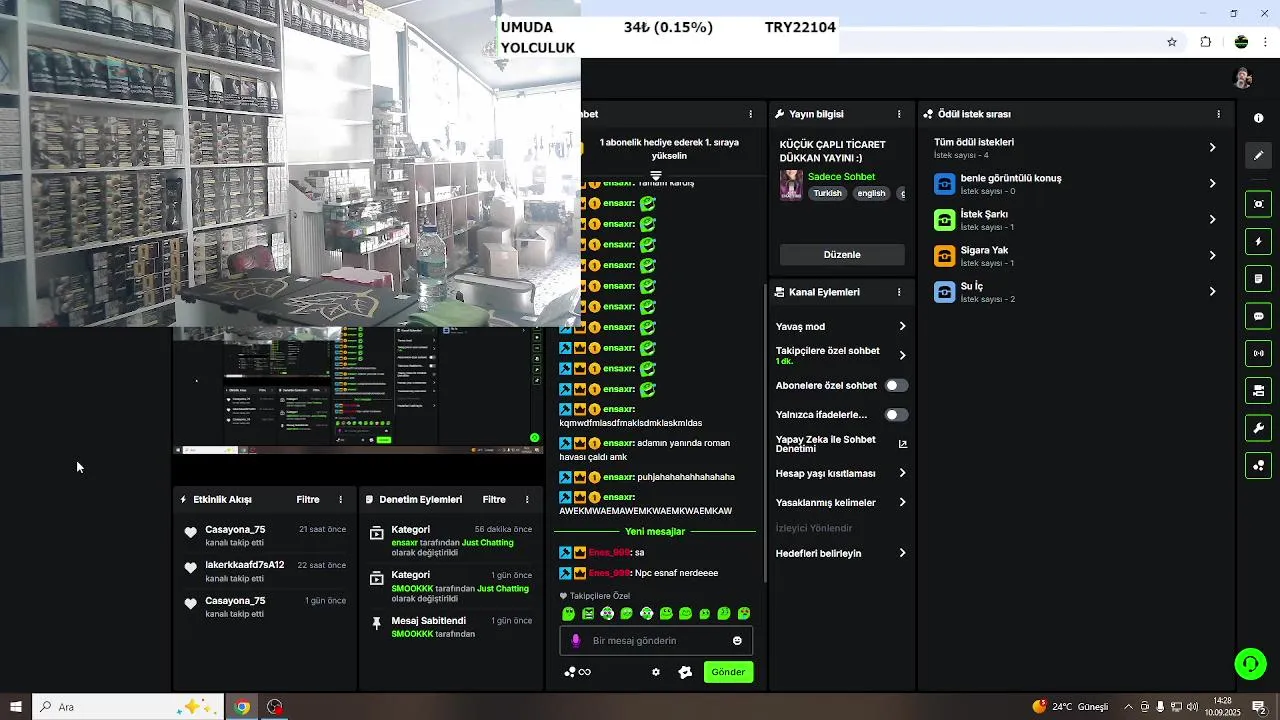Expand İstek Şarkı reward row
The image size is (1280, 720).
(1076, 220)
